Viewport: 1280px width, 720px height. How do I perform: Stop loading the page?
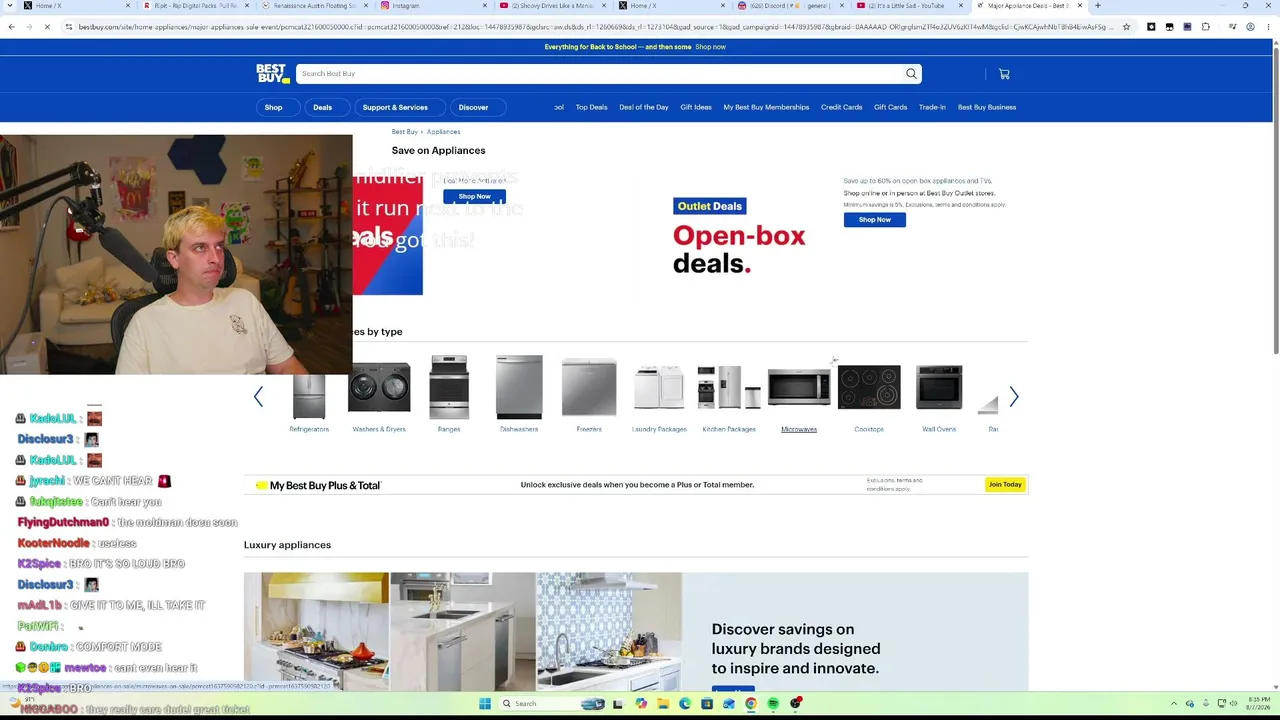pyautogui.click(x=48, y=27)
